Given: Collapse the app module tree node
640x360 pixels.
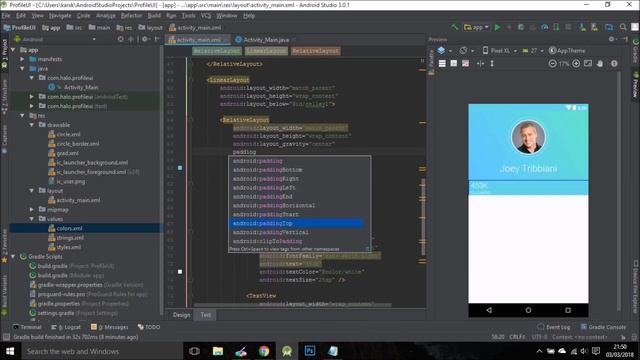Looking at the screenshot, I should pos(13,50).
